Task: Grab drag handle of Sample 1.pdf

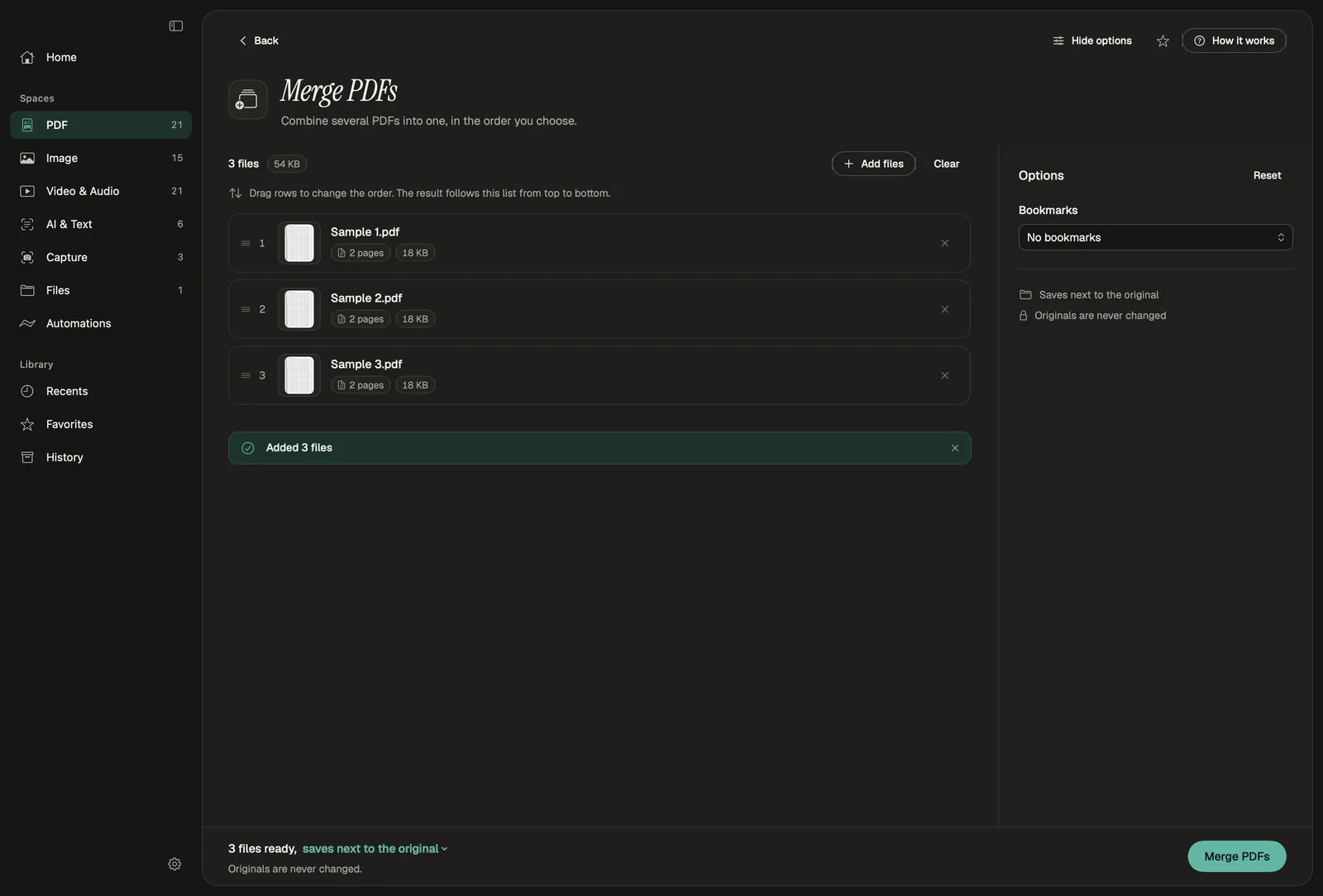Action: point(246,243)
